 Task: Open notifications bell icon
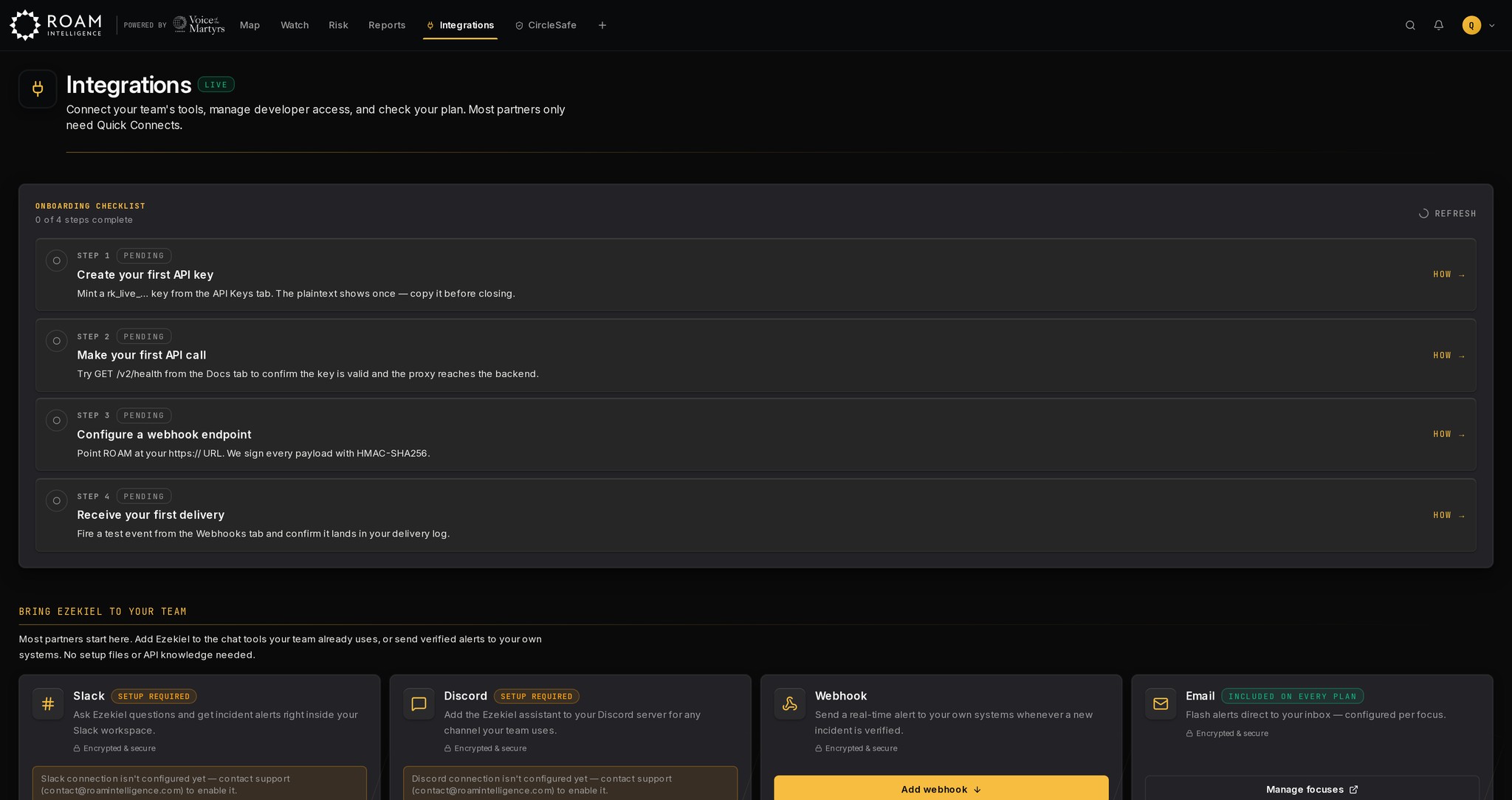[1439, 25]
